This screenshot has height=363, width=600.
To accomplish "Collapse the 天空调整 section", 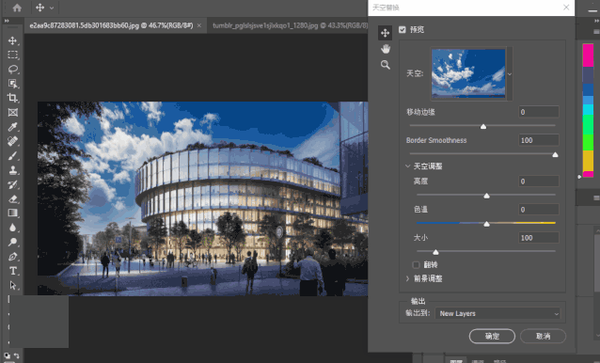I will (x=408, y=166).
